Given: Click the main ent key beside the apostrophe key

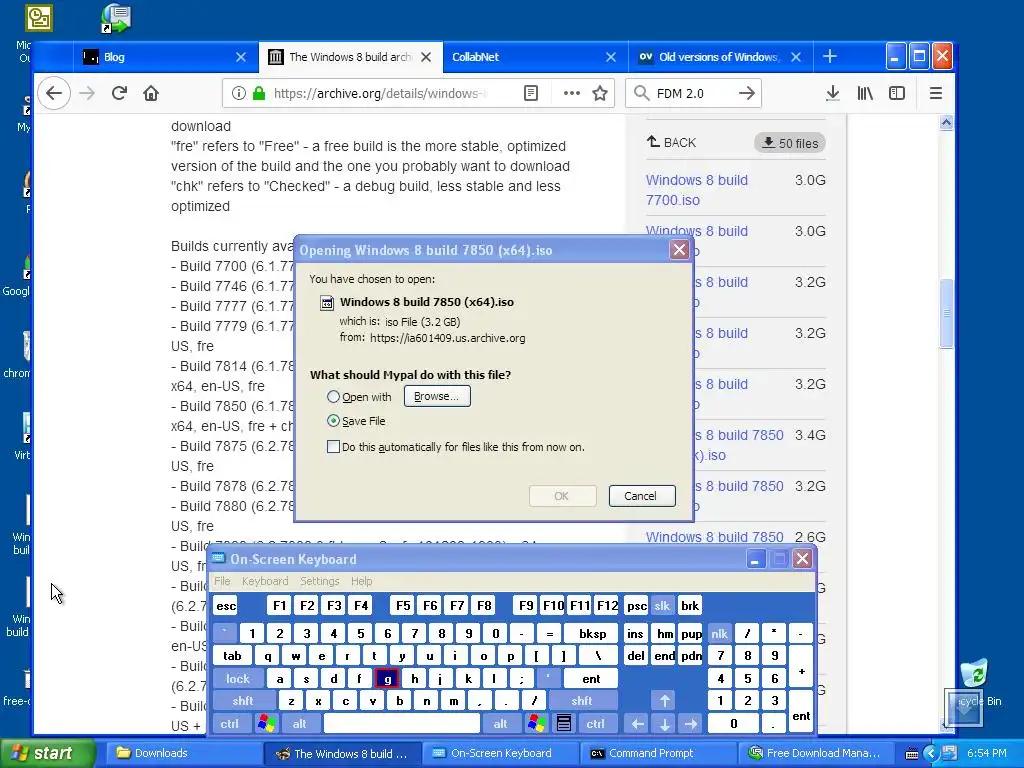Looking at the screenshot, I should [591, 679].
